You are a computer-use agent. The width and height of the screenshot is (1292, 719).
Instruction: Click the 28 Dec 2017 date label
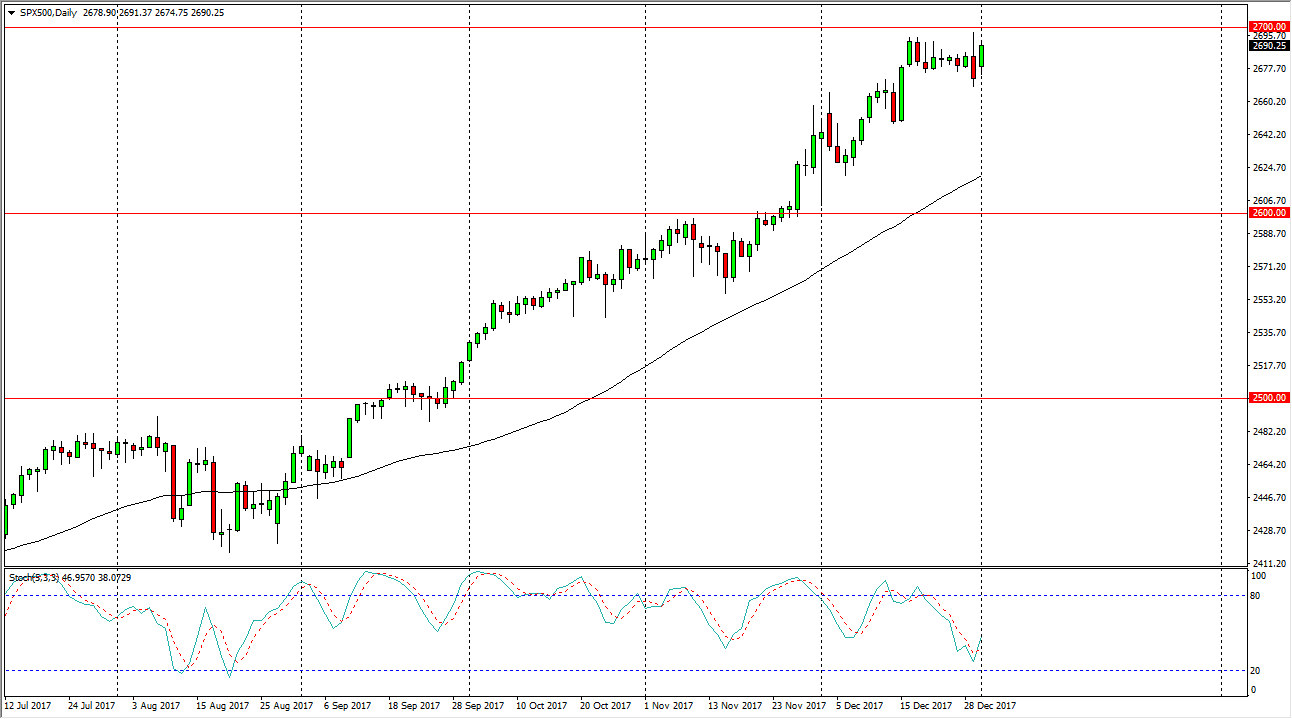coord(989,706)
